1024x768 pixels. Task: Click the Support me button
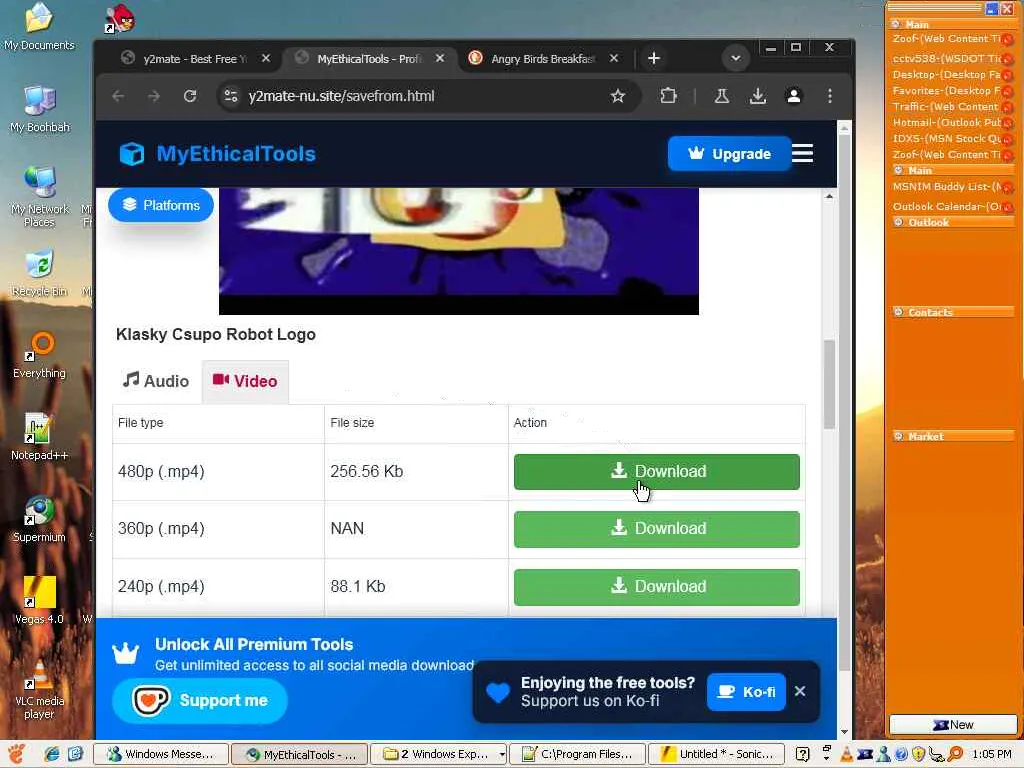pyautogui.click(x=200, y=701)
